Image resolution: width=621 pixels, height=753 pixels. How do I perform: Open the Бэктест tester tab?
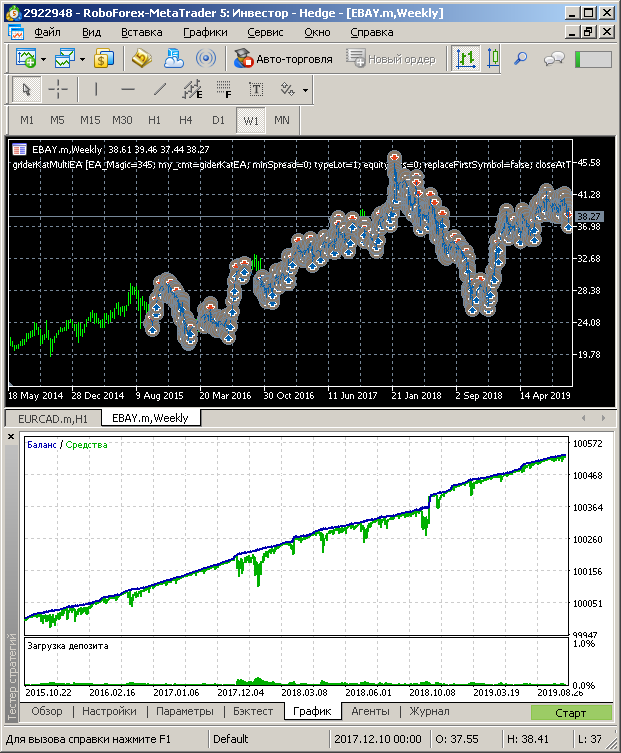click(x=253, y=711)
